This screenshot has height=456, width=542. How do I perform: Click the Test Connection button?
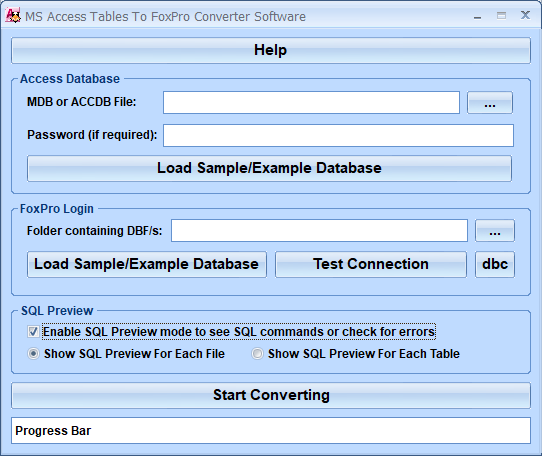pos(371,264)
